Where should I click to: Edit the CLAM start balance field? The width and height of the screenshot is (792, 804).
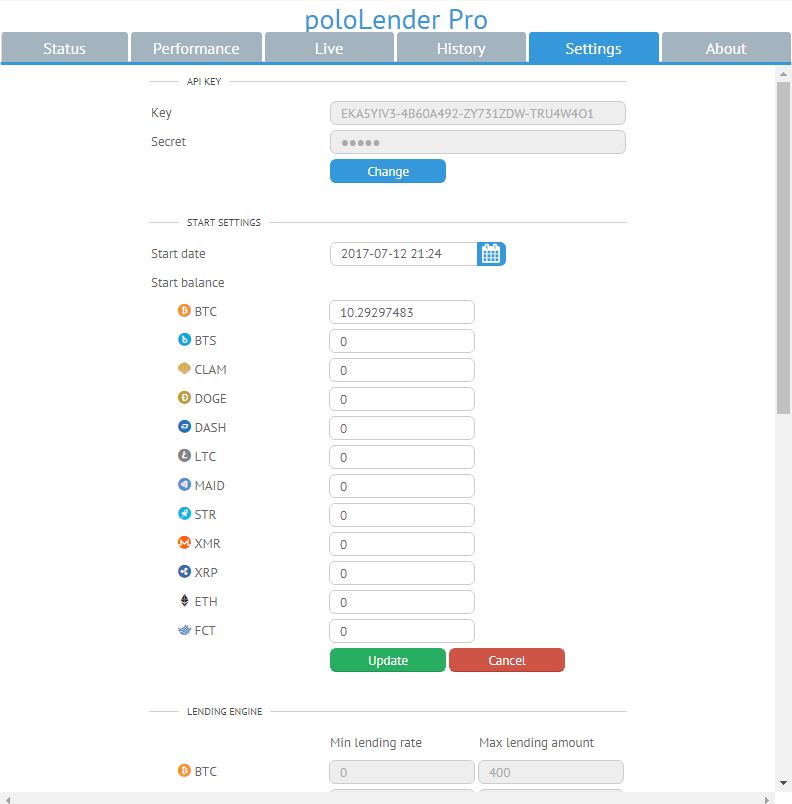pyautogui.click(x=402, y=370)
